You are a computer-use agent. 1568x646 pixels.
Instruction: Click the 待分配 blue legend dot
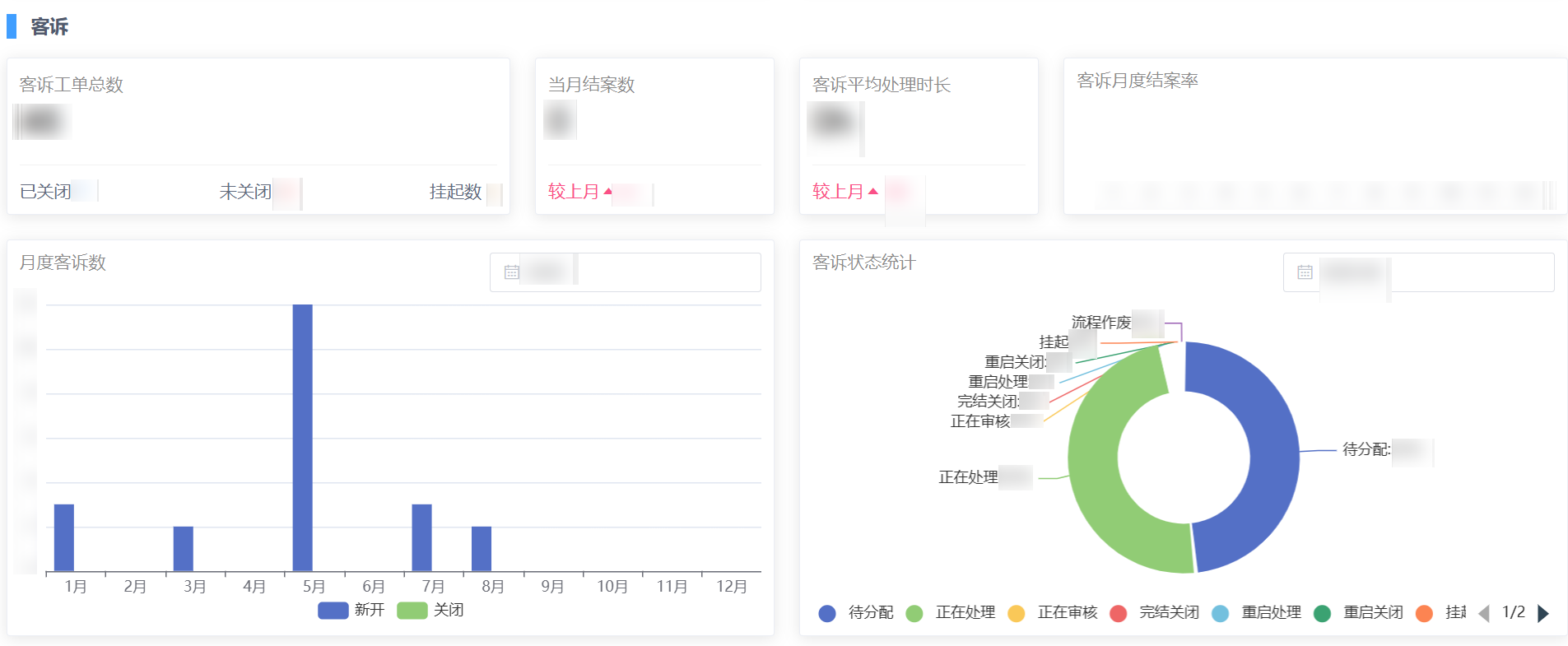827,613
